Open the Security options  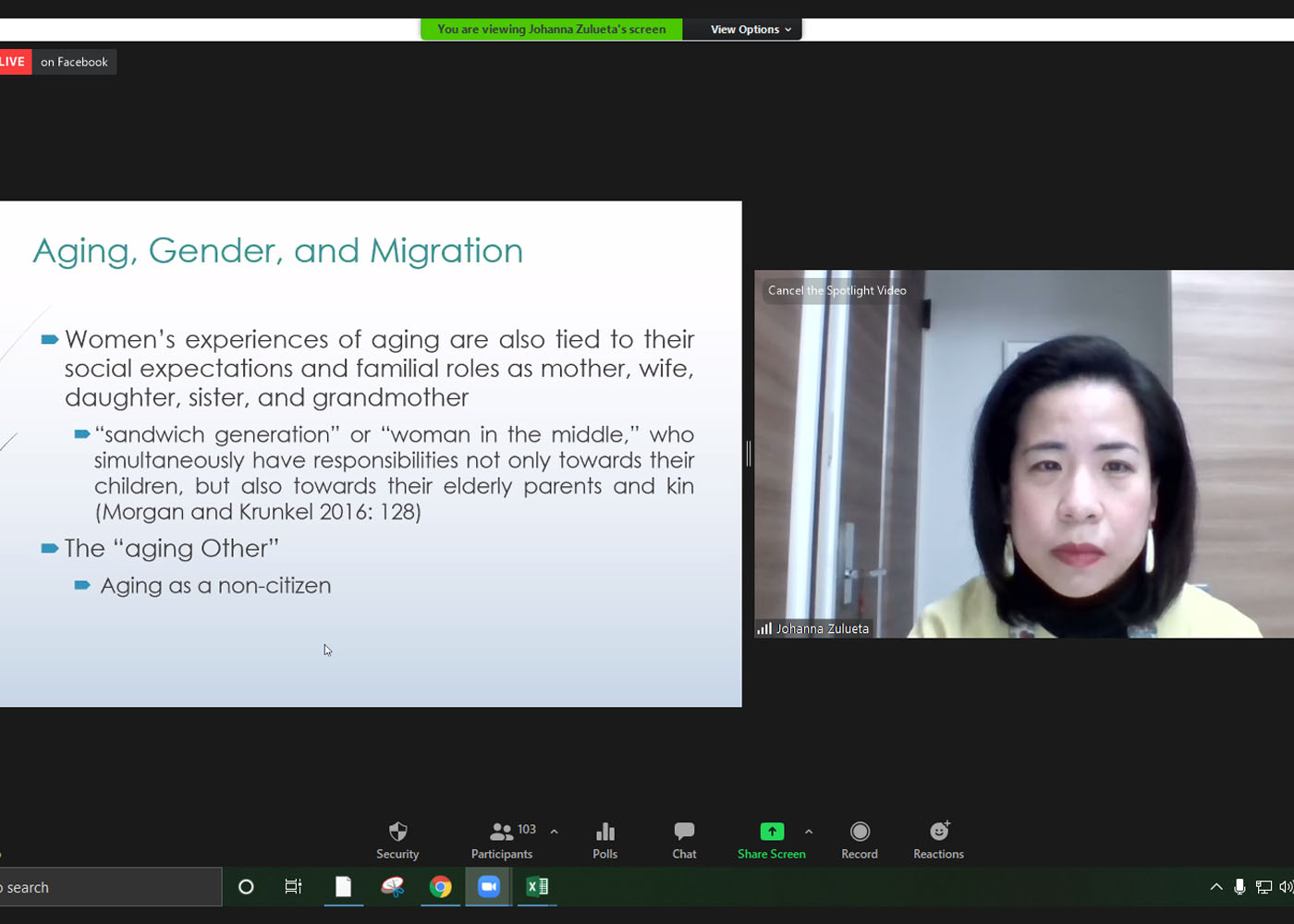(397, 840)
